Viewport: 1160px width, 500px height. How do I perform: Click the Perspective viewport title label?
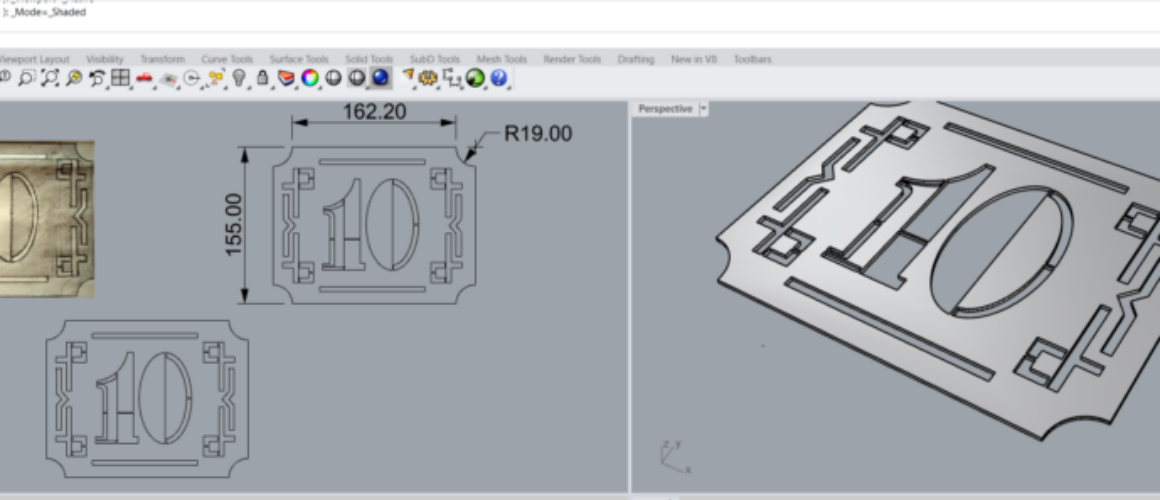coord(665,108)
